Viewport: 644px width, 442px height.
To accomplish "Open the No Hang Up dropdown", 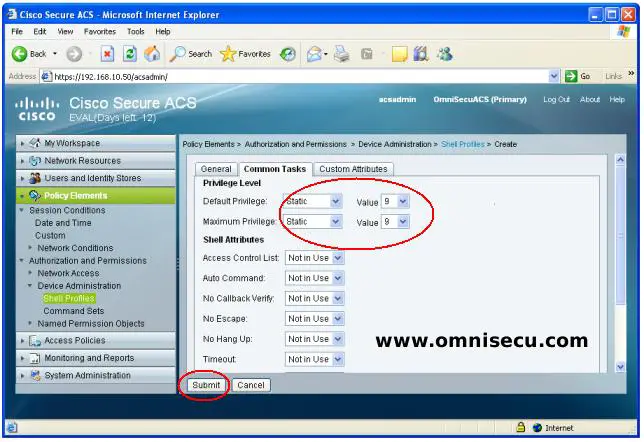I will click(x=314, y=339).
